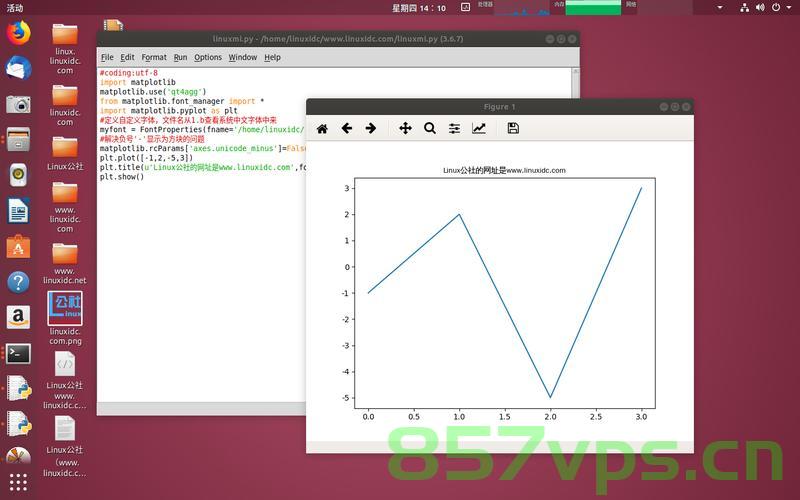Open the Format menu in IDLE

click(x=154, y=57)
